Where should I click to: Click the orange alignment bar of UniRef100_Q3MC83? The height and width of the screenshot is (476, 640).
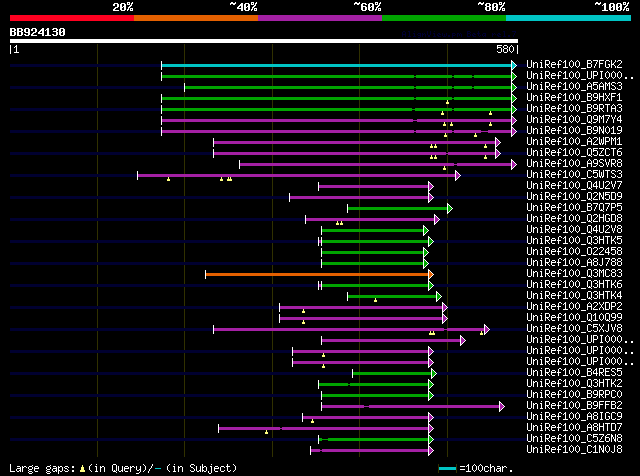pos(317,275)
